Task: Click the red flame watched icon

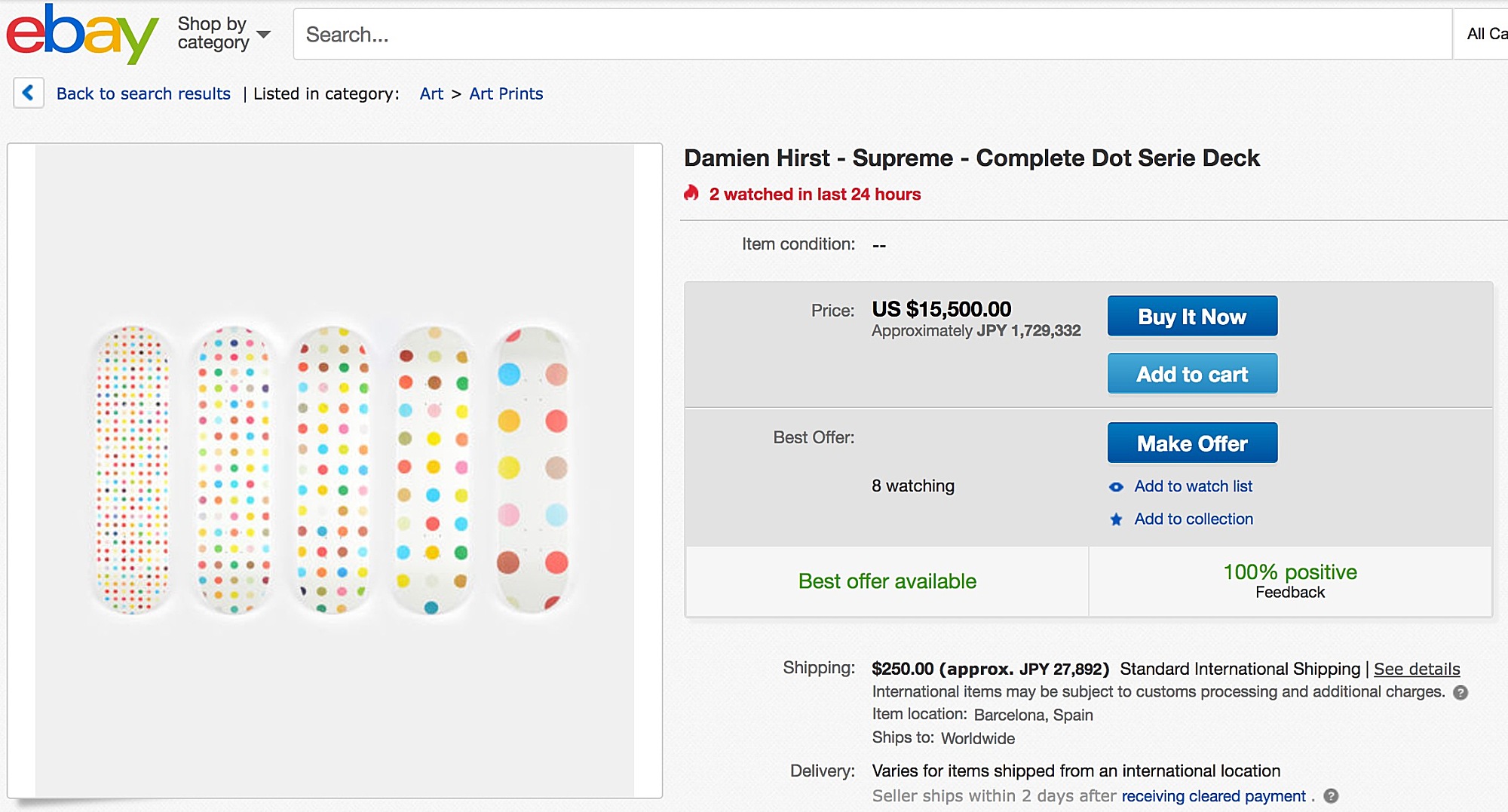Action: coord(691,194)
